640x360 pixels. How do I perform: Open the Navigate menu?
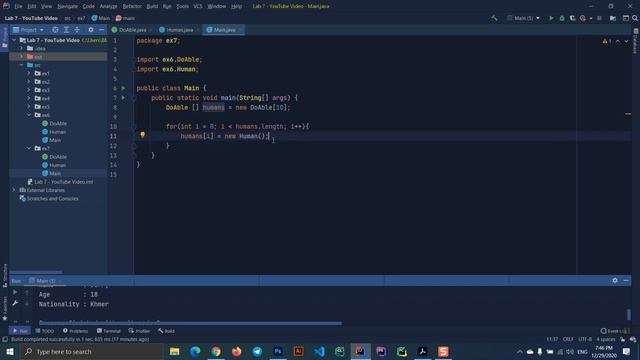point(67,6)
